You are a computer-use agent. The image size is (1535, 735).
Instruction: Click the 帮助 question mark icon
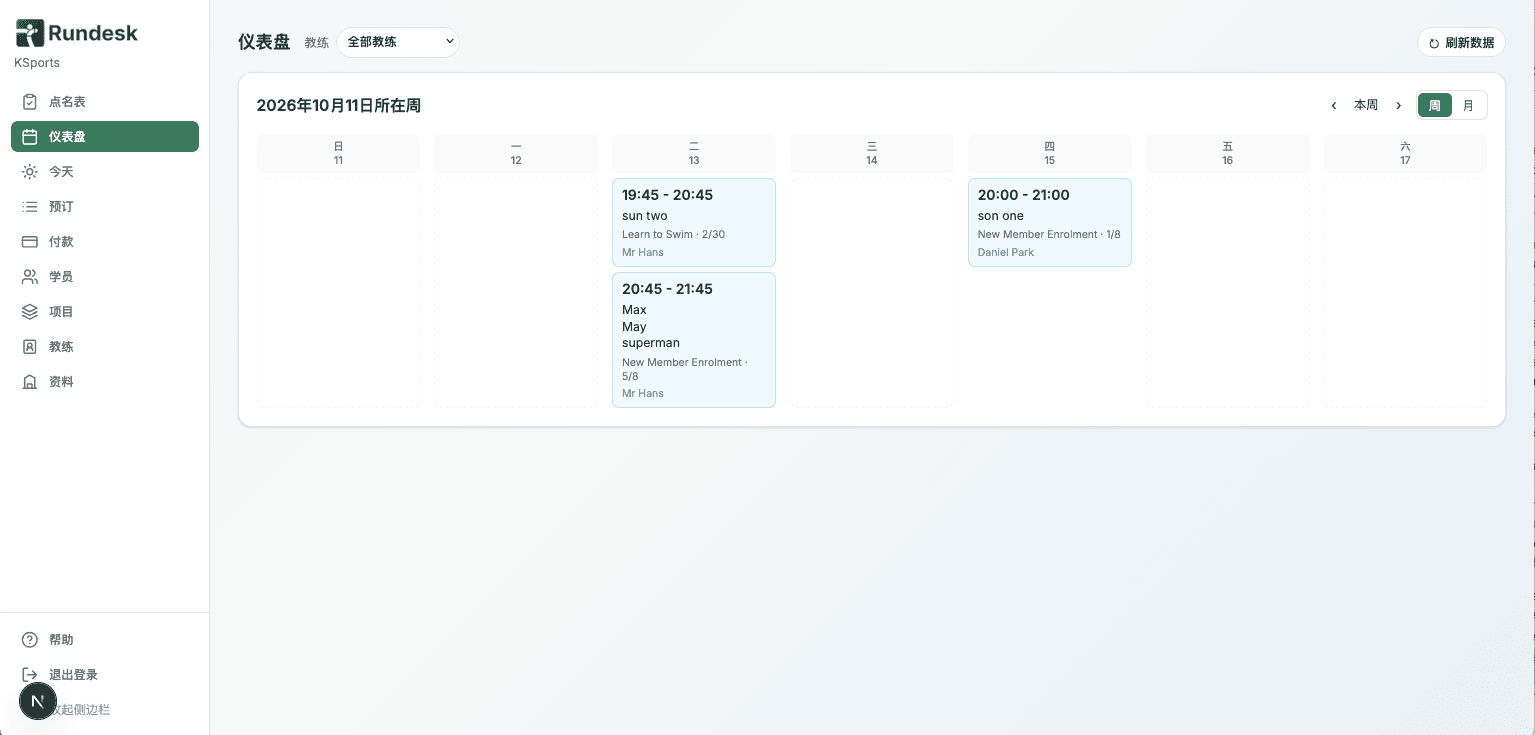pyautogui.click(x=30, y=640)
